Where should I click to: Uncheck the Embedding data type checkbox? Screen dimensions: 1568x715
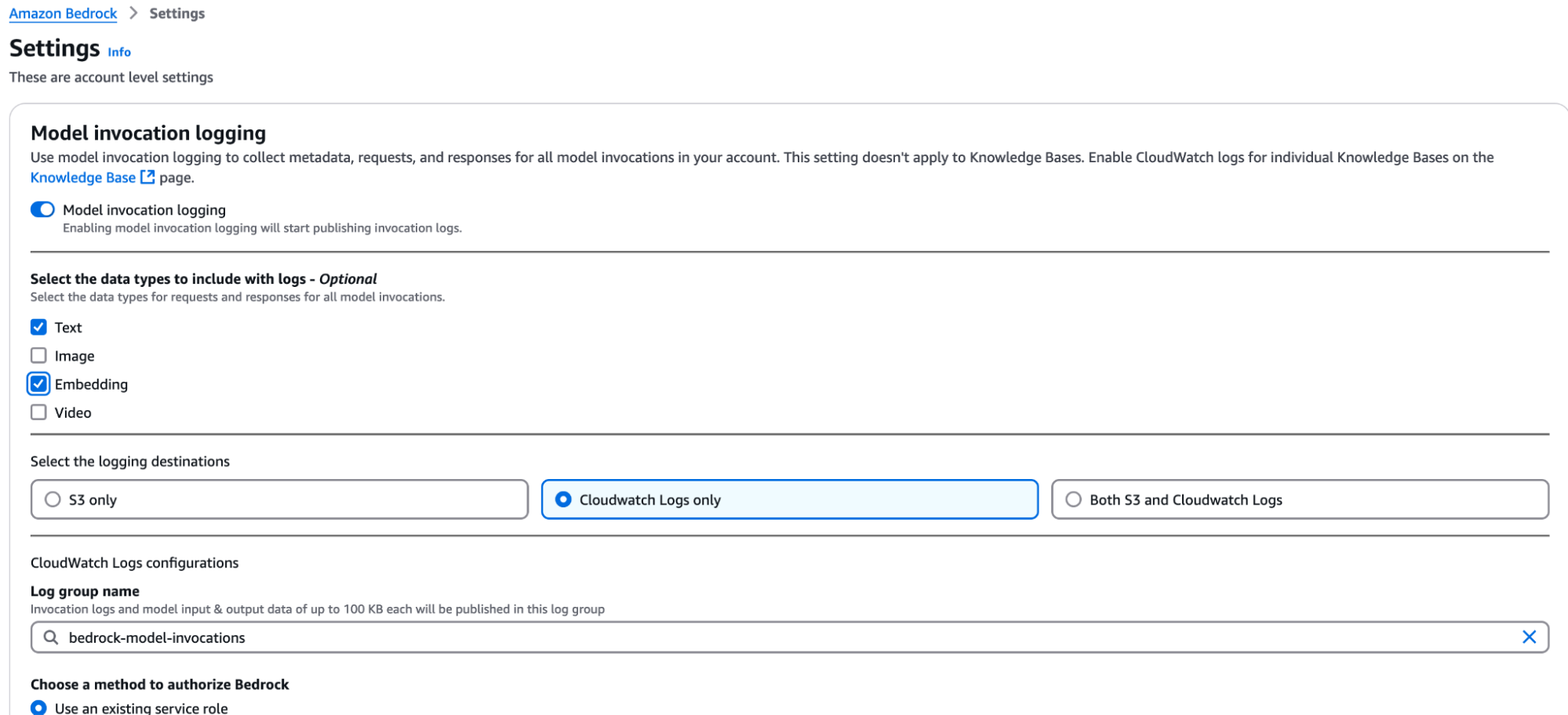tap(38, 383)
